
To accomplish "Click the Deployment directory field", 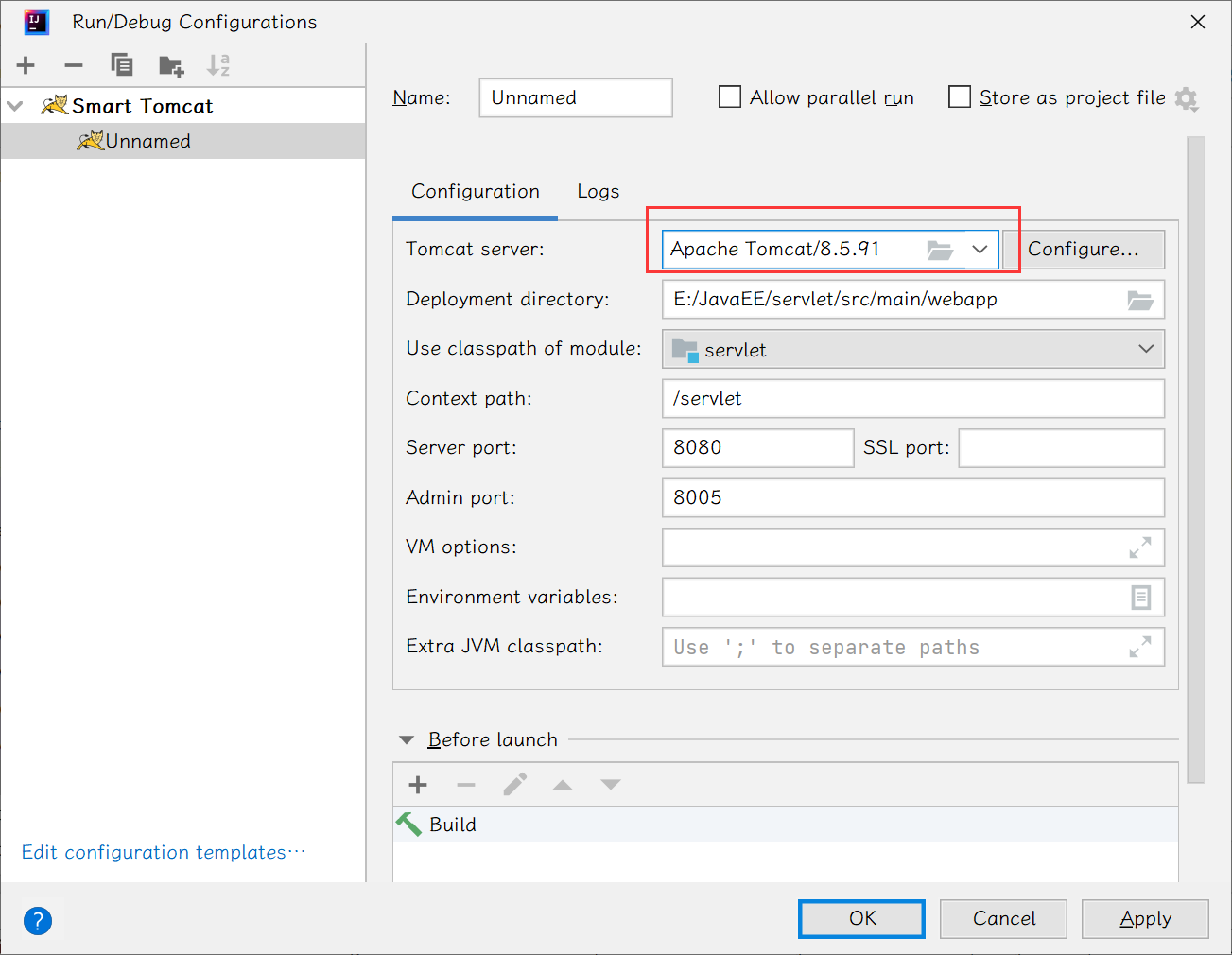I will [x=913, y=300].
